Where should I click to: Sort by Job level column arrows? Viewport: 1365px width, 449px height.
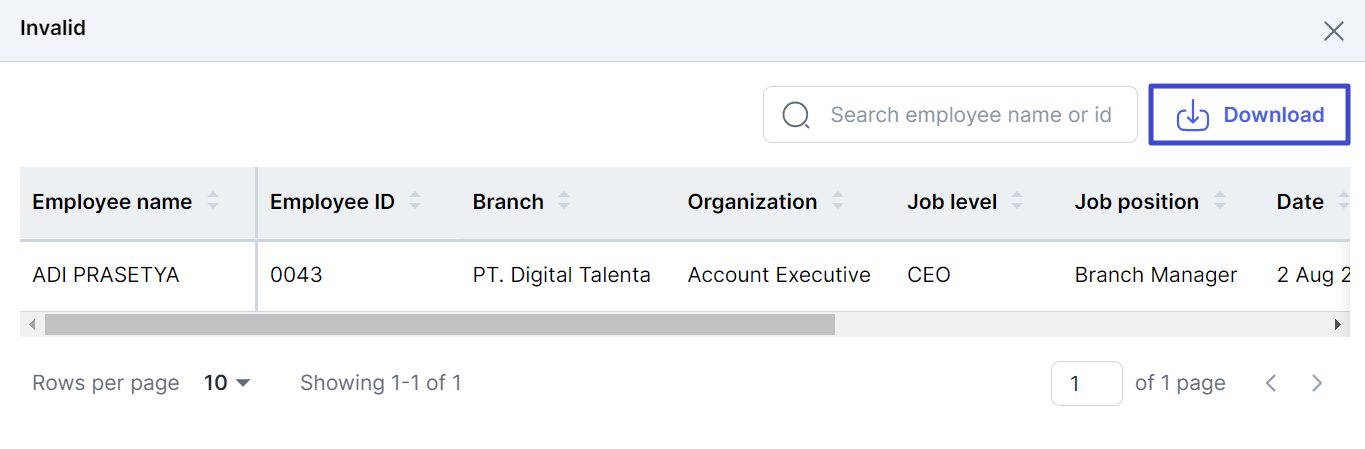tap(1017, 202)
